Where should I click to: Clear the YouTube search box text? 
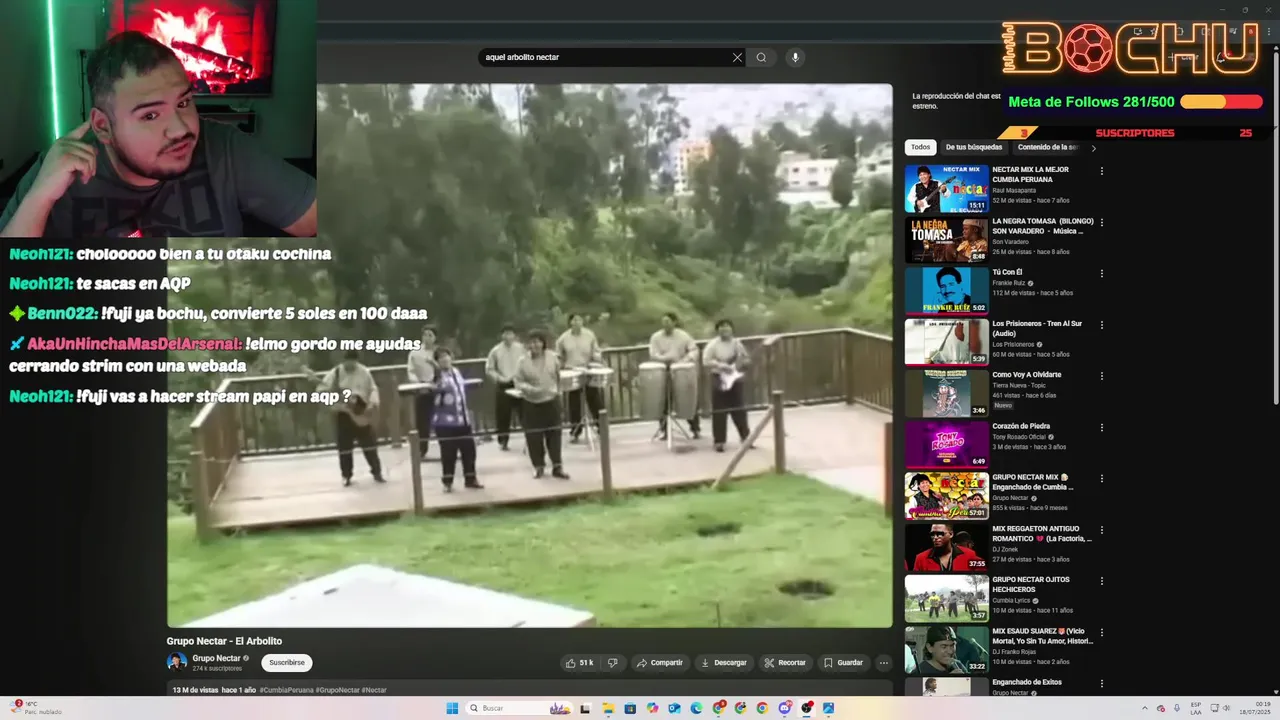pyautogui.click(x=737, y=57)
